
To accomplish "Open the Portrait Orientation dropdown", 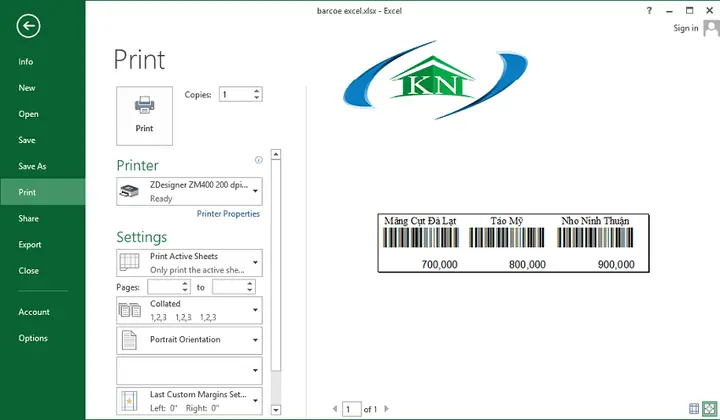I will click(x=189, y=340).
